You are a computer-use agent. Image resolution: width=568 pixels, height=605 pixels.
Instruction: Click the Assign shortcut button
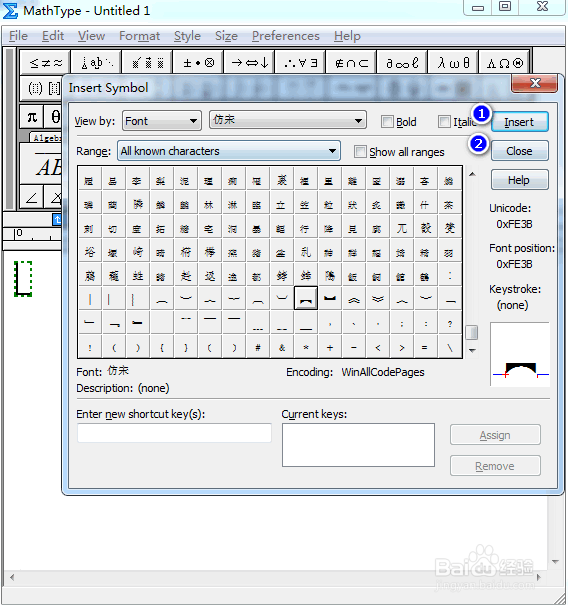pyautogui.click(x=495, y=435)
